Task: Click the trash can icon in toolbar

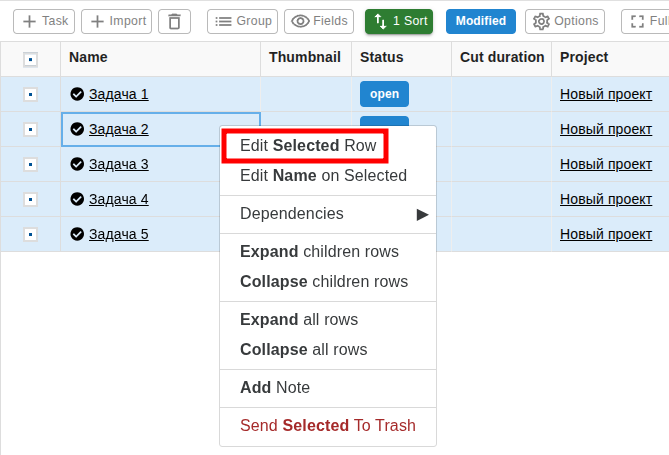Action: pos(175,21)
